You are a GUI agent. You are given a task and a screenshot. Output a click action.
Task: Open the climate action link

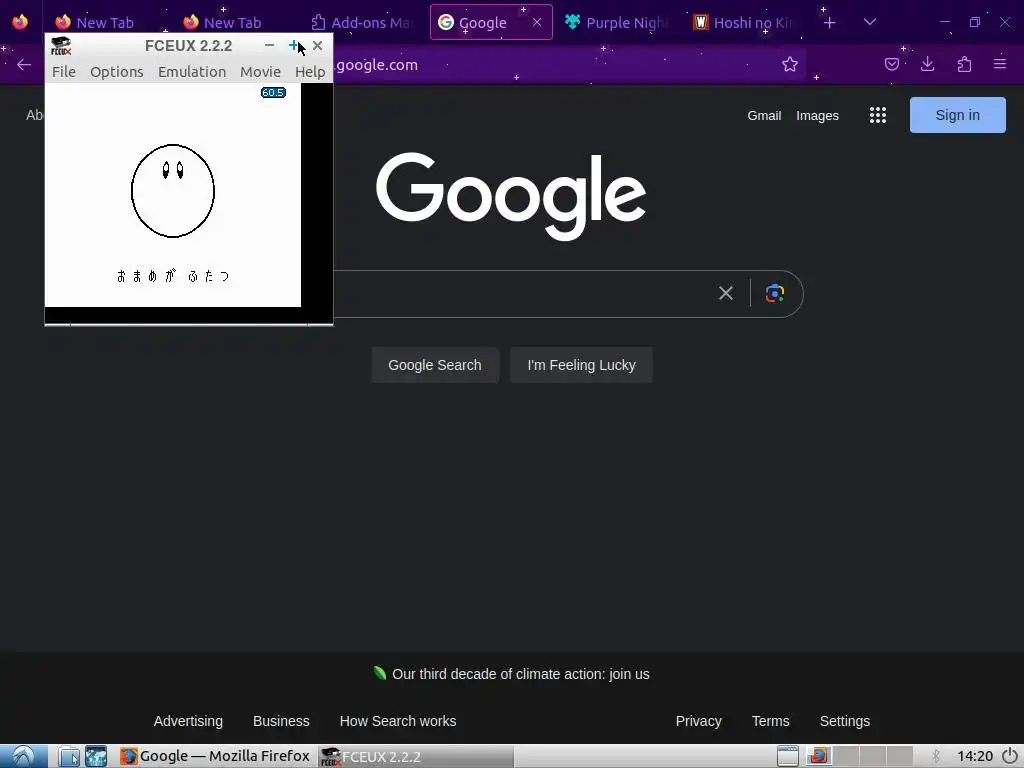click(x=520, y=674)
